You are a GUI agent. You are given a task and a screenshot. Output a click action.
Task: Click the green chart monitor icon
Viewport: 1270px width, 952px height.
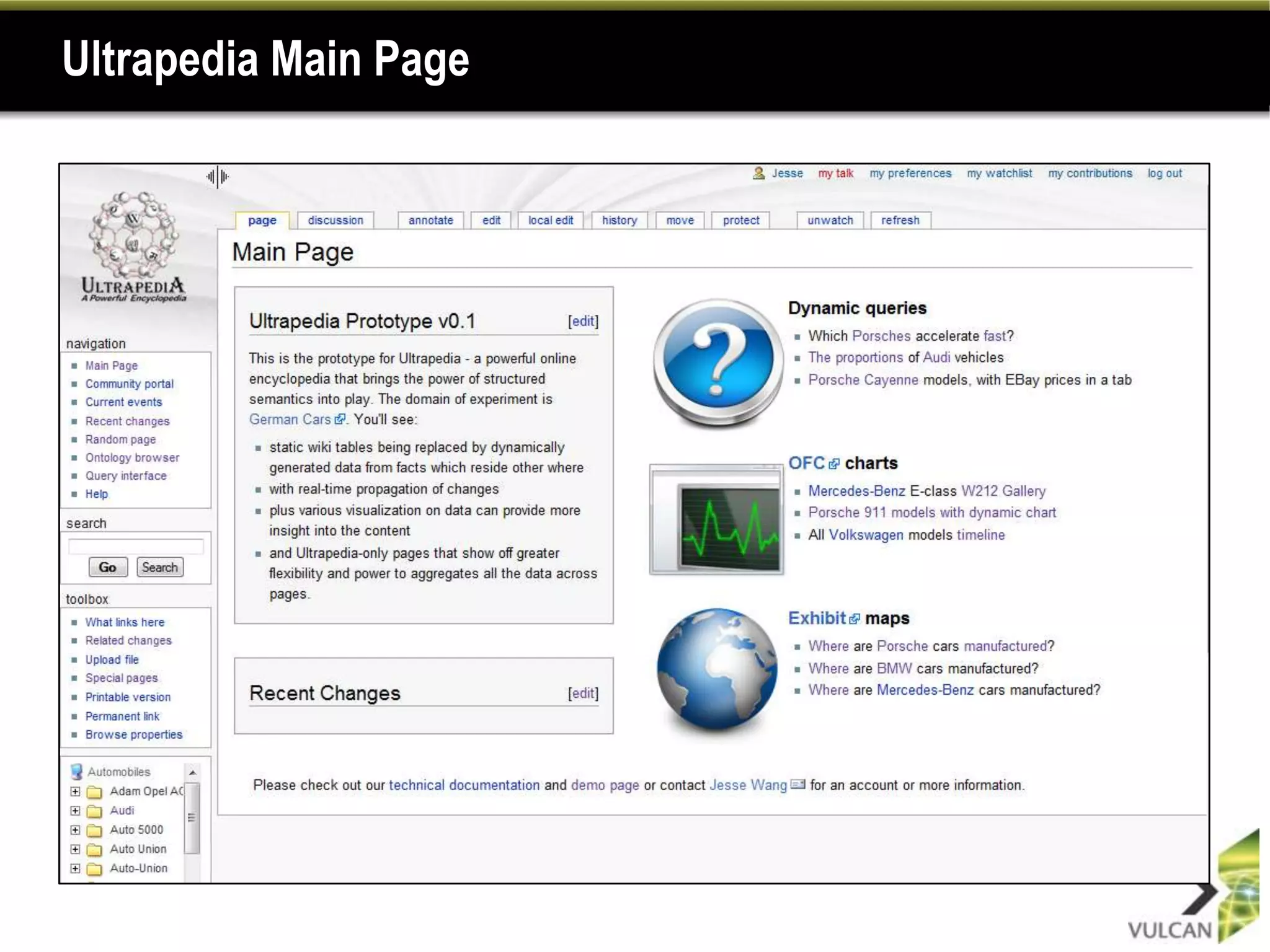(717, 519)
